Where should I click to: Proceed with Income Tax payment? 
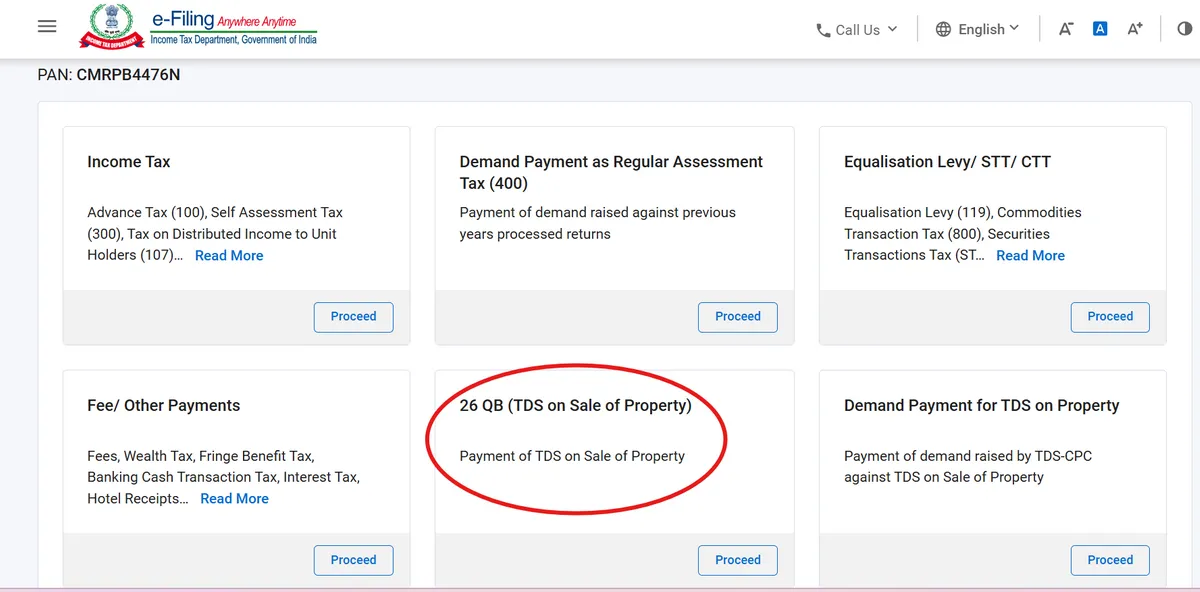[x=353, y=316]
